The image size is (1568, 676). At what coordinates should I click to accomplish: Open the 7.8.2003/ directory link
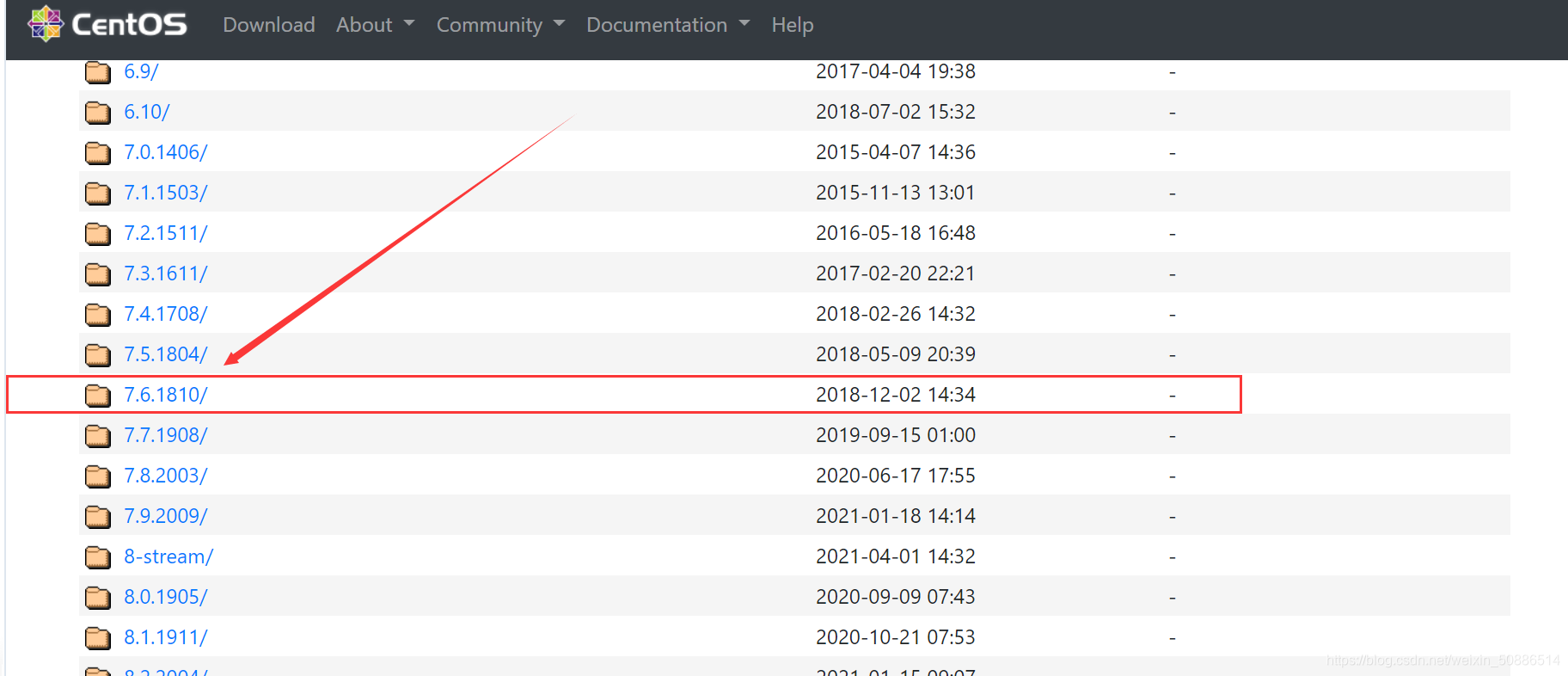tap(166, 476)
